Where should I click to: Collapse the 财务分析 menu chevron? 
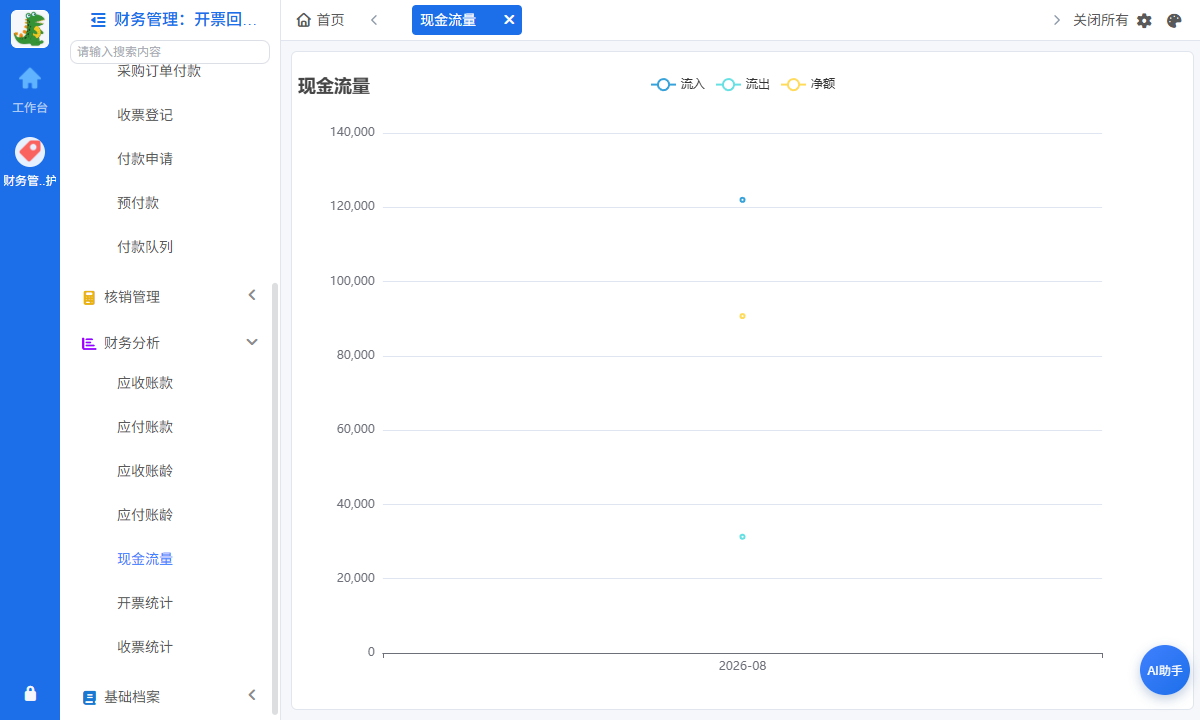(x=252, y=342)
